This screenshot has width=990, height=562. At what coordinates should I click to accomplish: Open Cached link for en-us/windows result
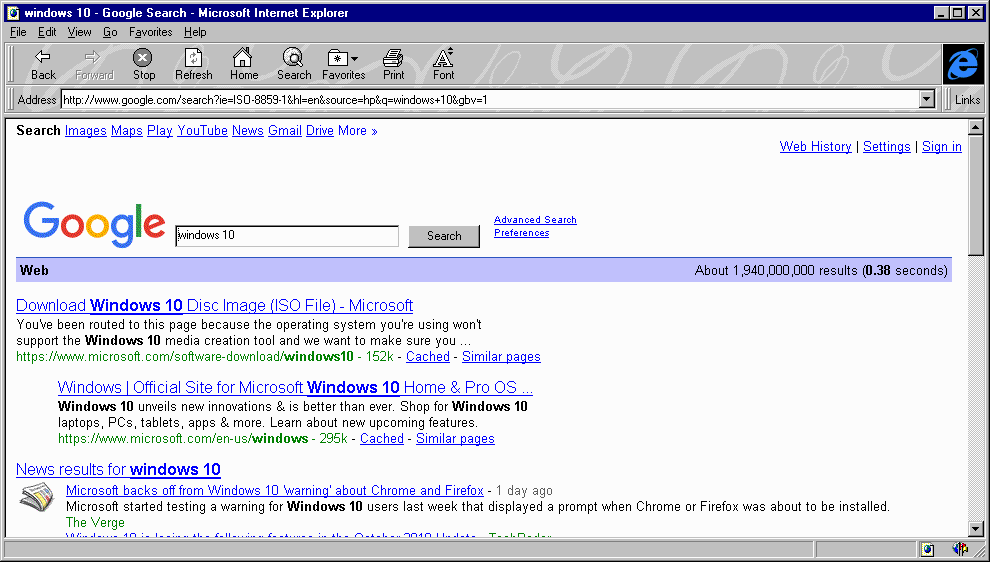pos(381,439)
